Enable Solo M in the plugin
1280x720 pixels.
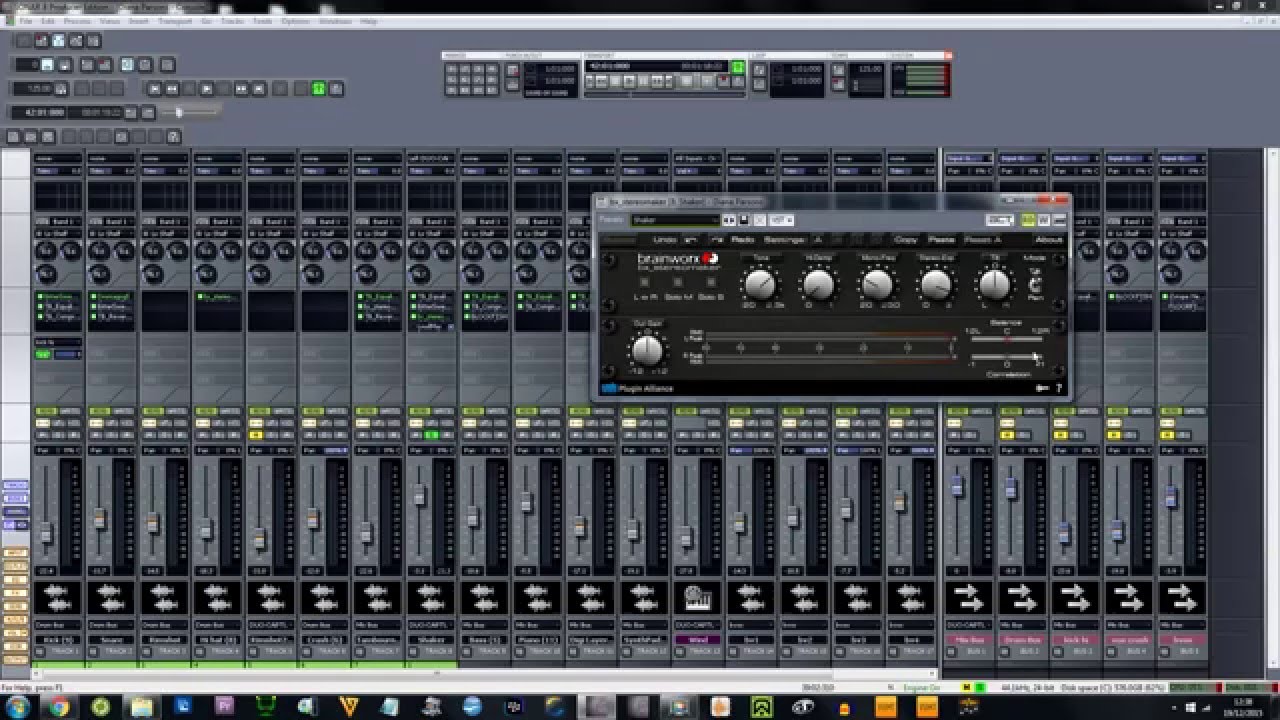pos(678,284)
